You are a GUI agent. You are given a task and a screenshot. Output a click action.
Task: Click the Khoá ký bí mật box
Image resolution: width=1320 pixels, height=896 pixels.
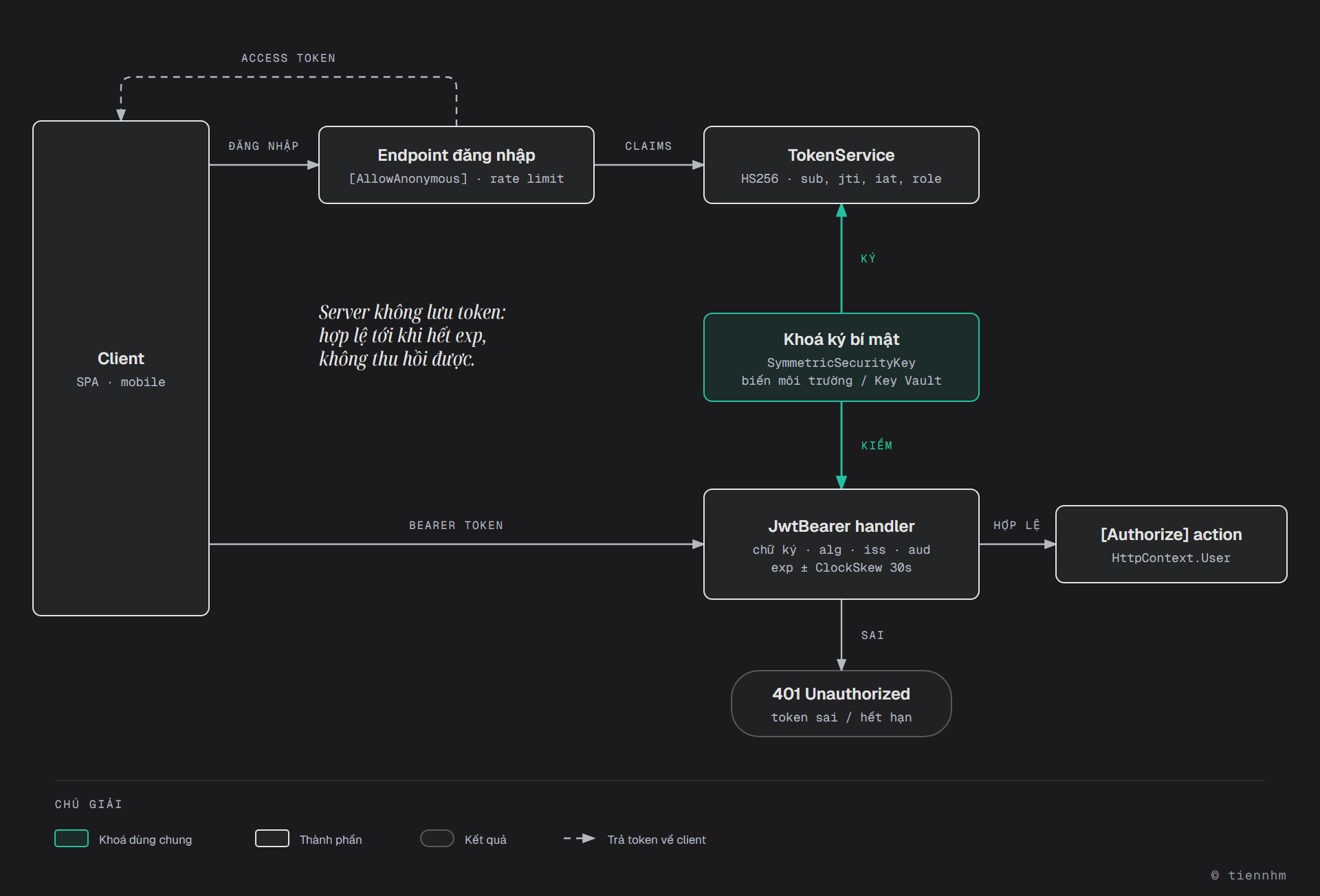(x=841, y=357)
